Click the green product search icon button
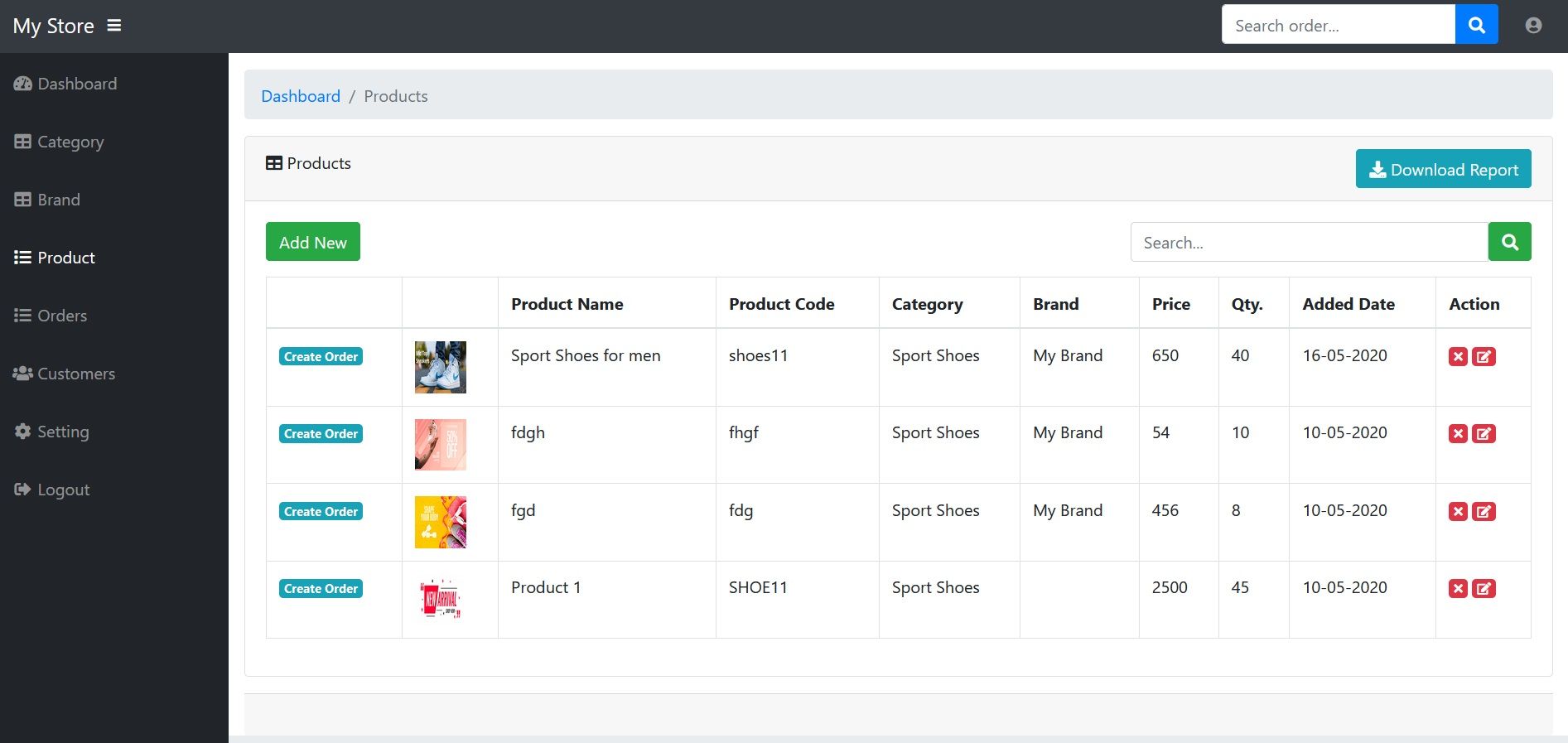The height and width of the screenshot is (743, 1568). pos(1509,242)
